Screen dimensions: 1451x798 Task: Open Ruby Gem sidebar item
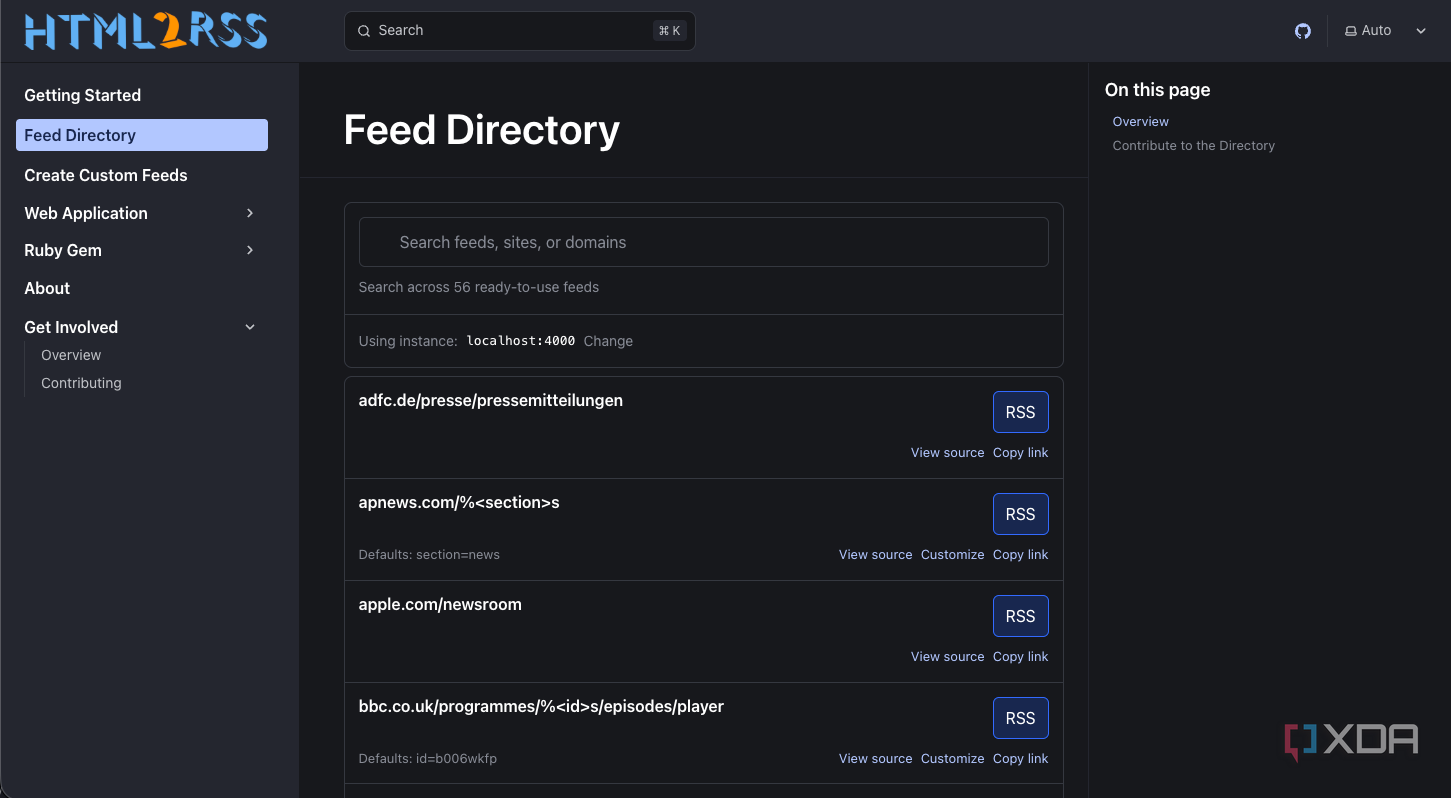pyautogui.click(x=63, y=250)
